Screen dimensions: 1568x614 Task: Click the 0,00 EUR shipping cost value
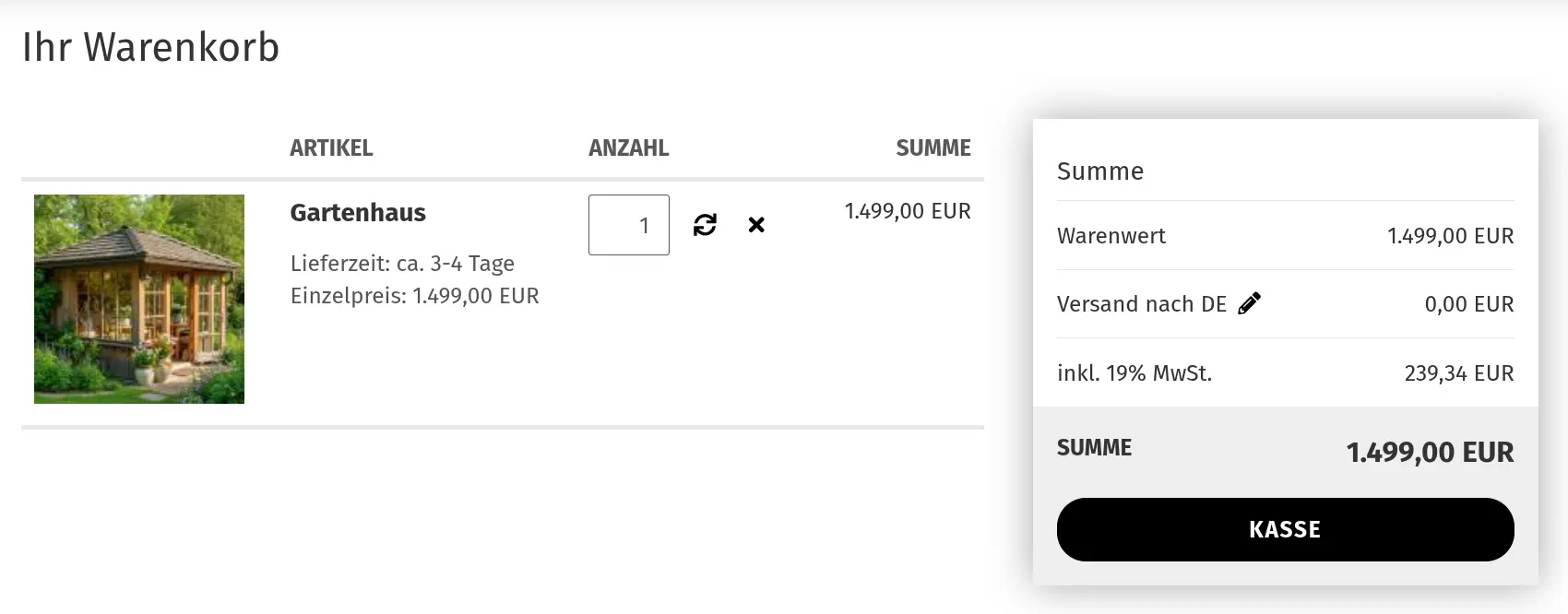[x=1469, y=304]
